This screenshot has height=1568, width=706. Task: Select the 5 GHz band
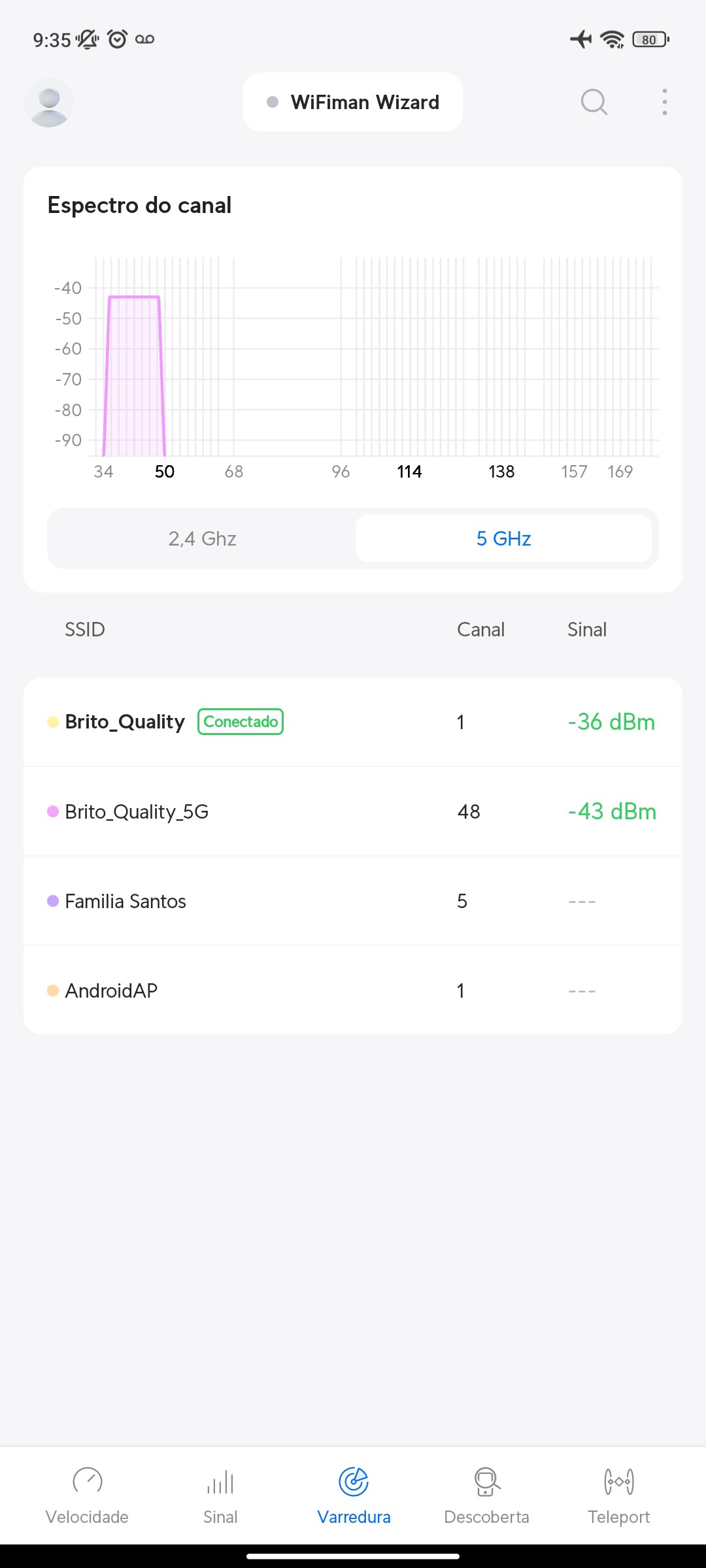click(x=503, y=538)
